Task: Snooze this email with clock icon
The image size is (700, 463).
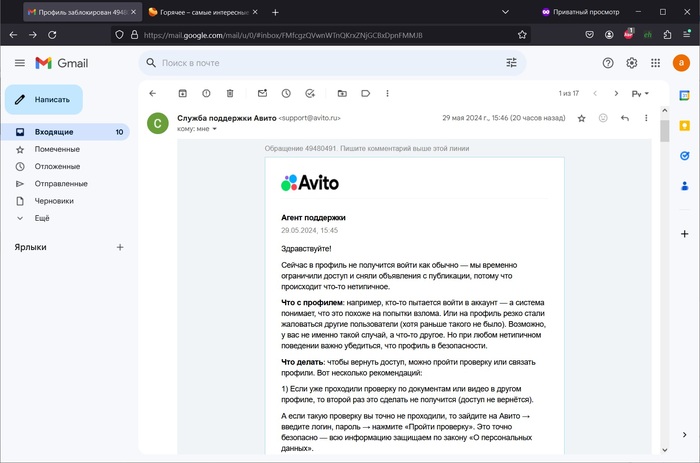Action: tap(286, 93)
